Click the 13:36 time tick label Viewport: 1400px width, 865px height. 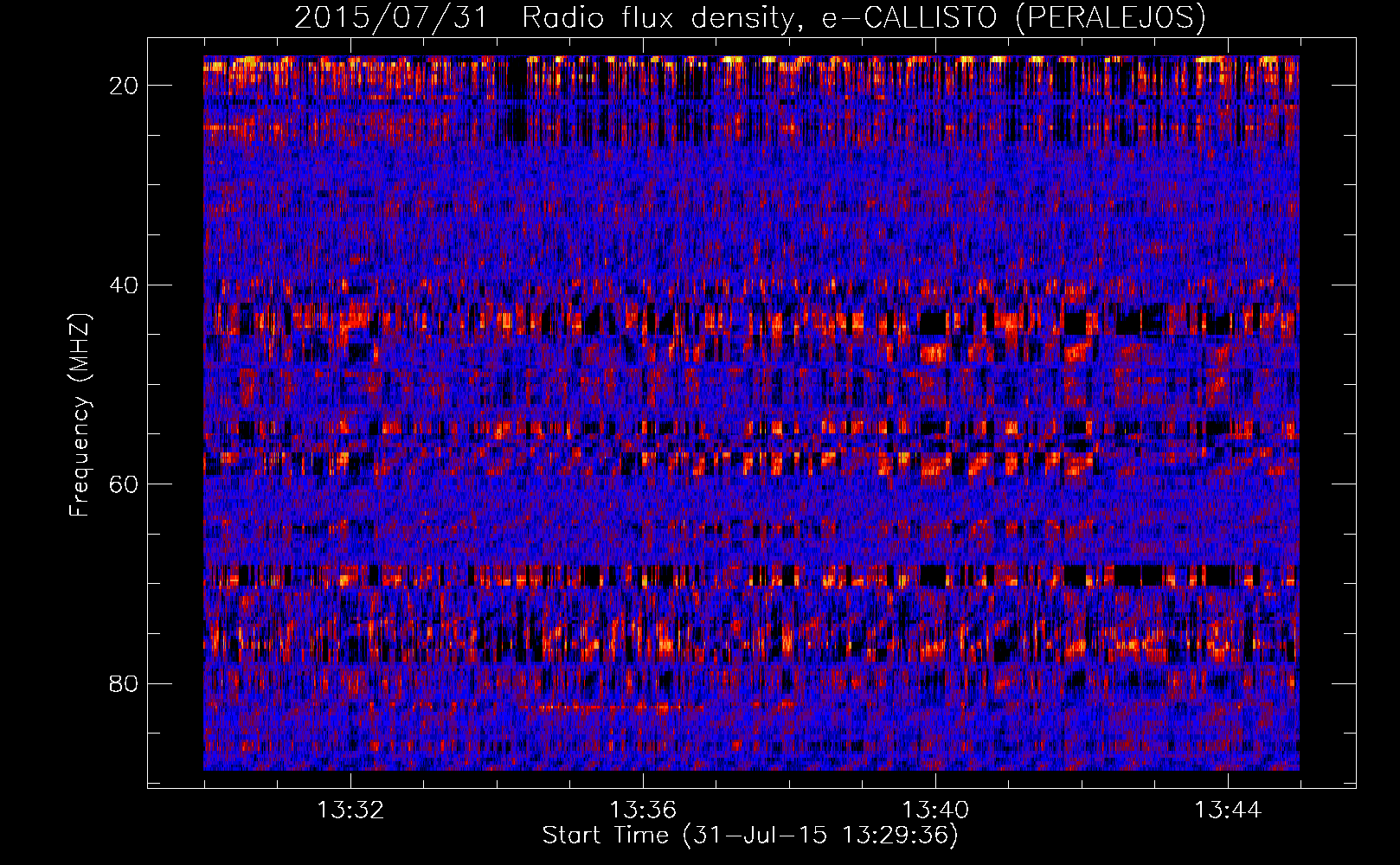pyautogui.click(x=643, y=811)
